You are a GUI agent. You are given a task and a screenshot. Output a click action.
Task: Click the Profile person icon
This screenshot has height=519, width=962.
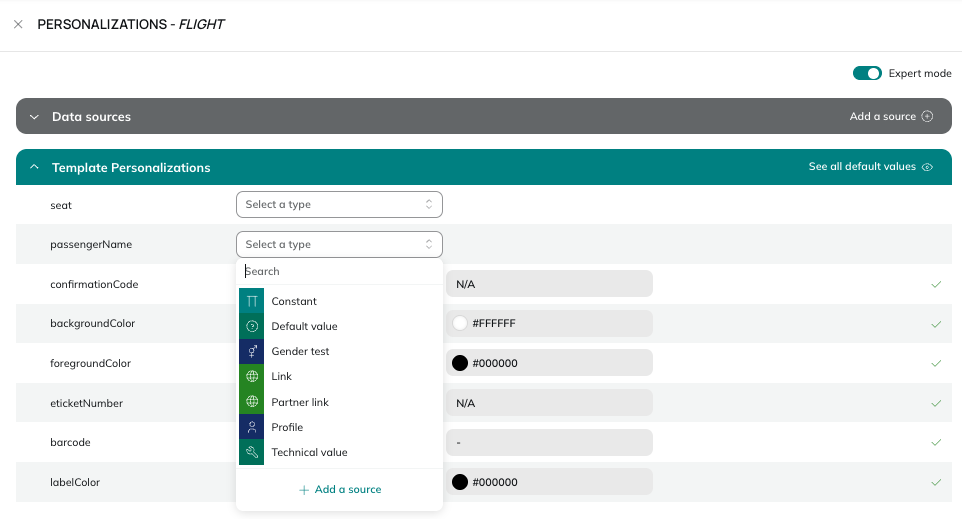point(252,427)
